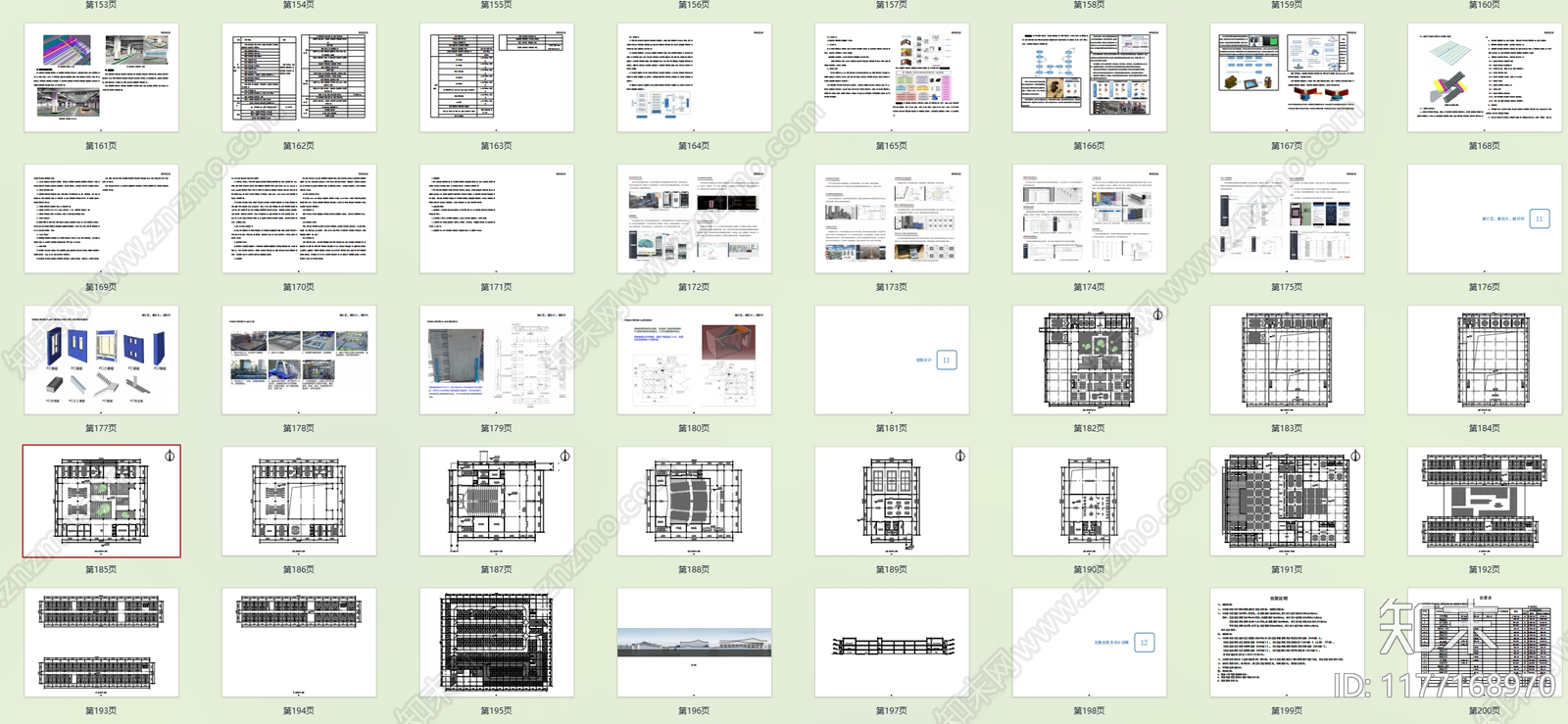Open the page 190 thumbnail
This screenshot has height=724, width=1568.
(x=1090, y=502)
